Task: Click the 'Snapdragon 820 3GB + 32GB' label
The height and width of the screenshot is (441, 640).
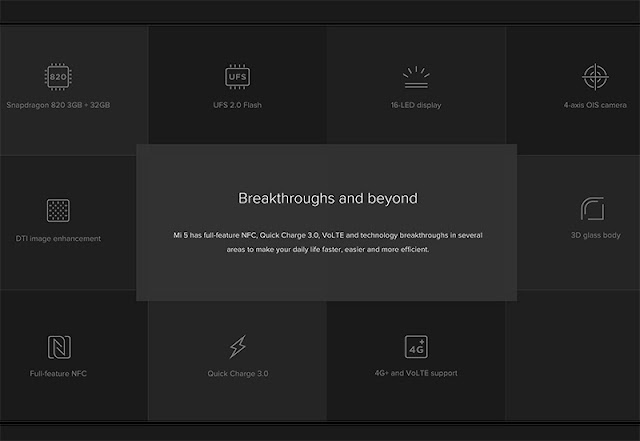Action: coord(58,105)
